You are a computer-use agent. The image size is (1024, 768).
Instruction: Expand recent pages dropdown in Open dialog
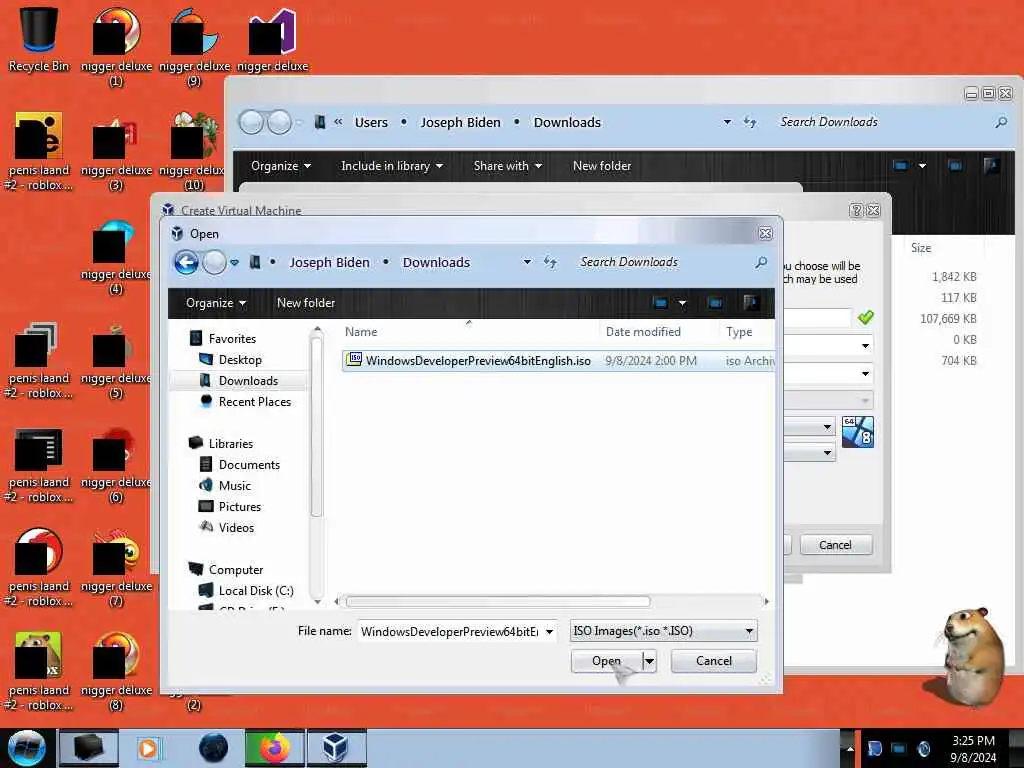pyautogui.click(x=234, y=263)
